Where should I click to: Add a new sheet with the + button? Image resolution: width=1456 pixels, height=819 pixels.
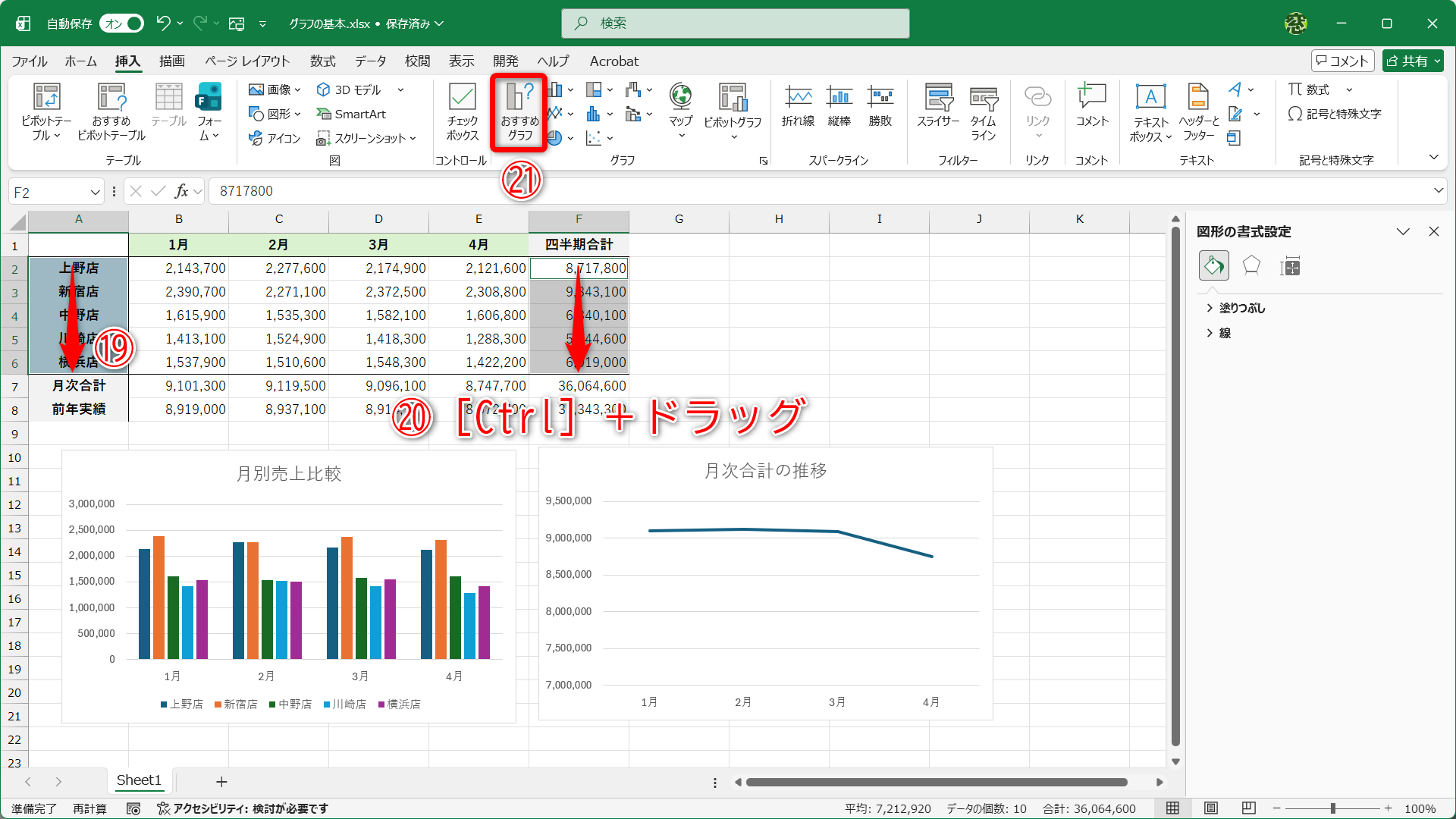[221, 781]
